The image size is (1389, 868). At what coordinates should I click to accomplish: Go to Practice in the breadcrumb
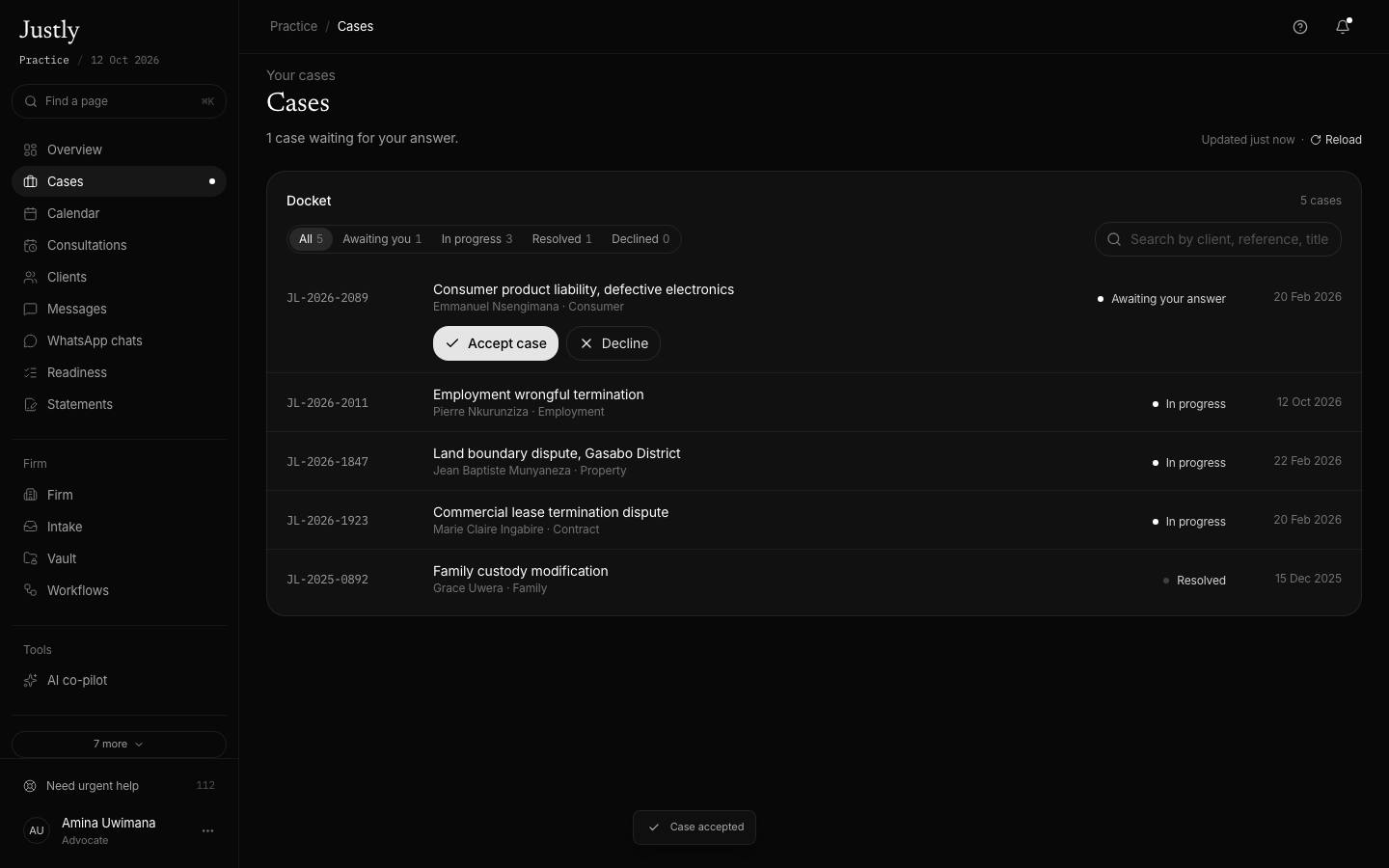293,26
